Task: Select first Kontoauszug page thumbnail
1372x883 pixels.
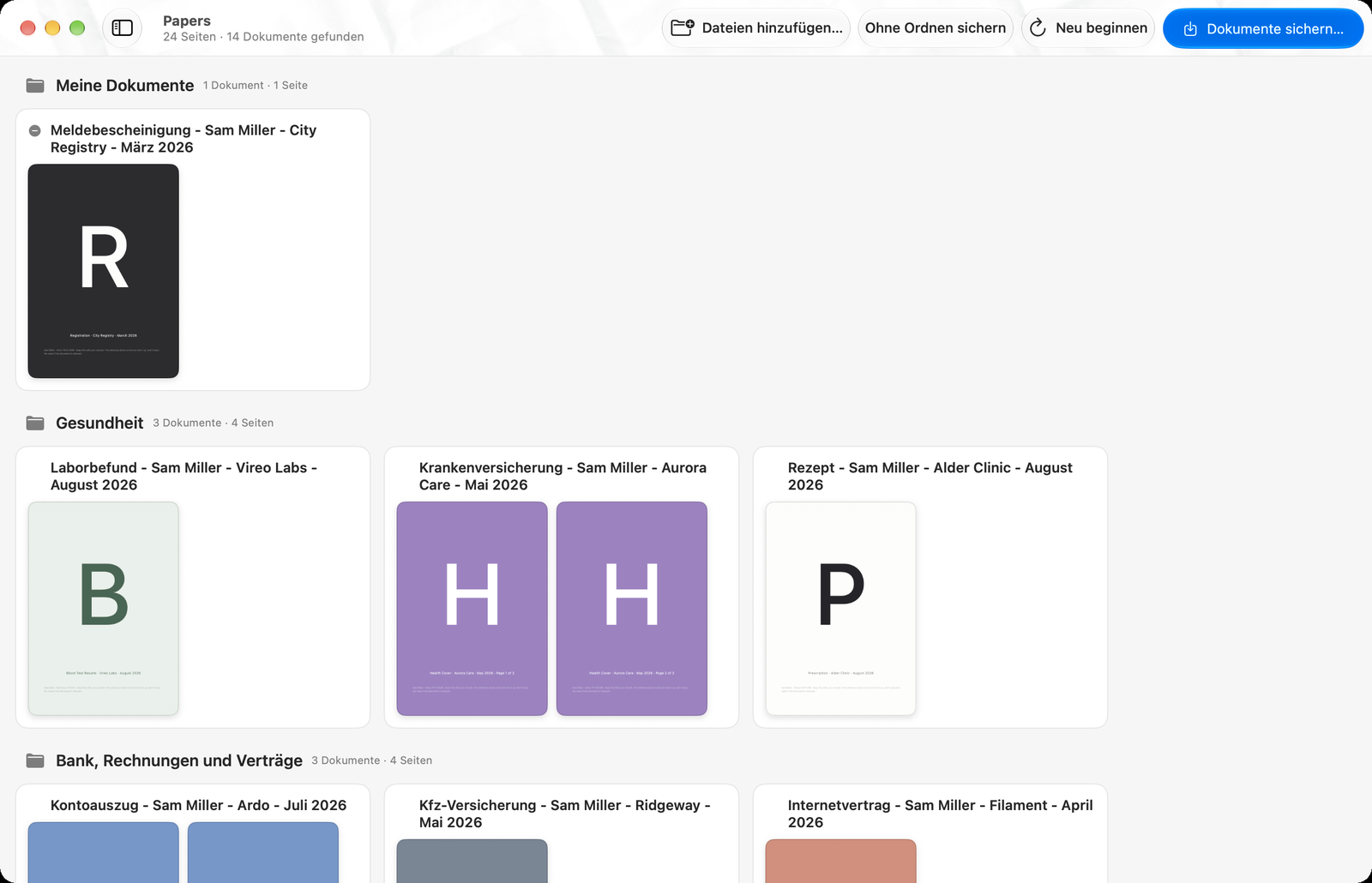Action: tap(104, 852)
